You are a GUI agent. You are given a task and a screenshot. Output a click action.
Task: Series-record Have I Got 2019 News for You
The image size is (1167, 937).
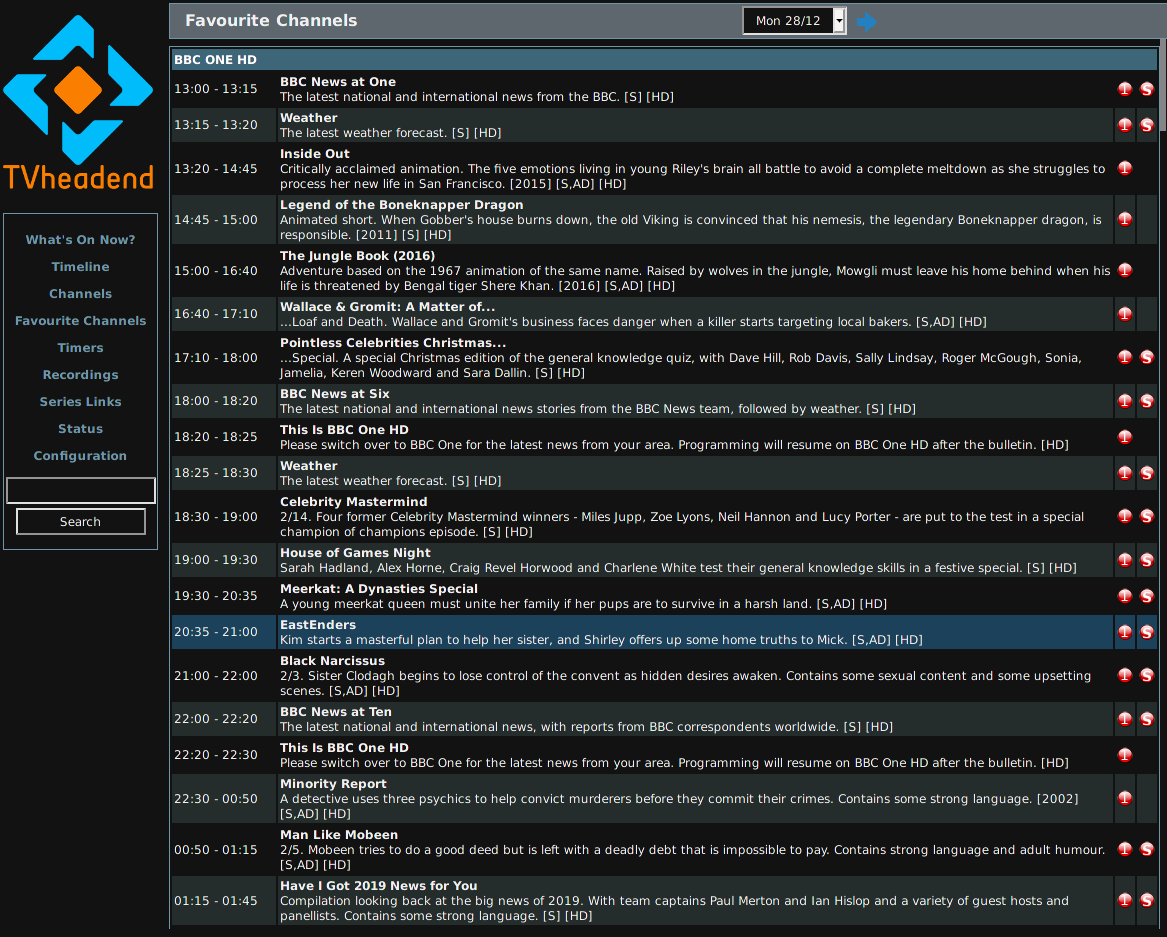[x=1147, y=901]
